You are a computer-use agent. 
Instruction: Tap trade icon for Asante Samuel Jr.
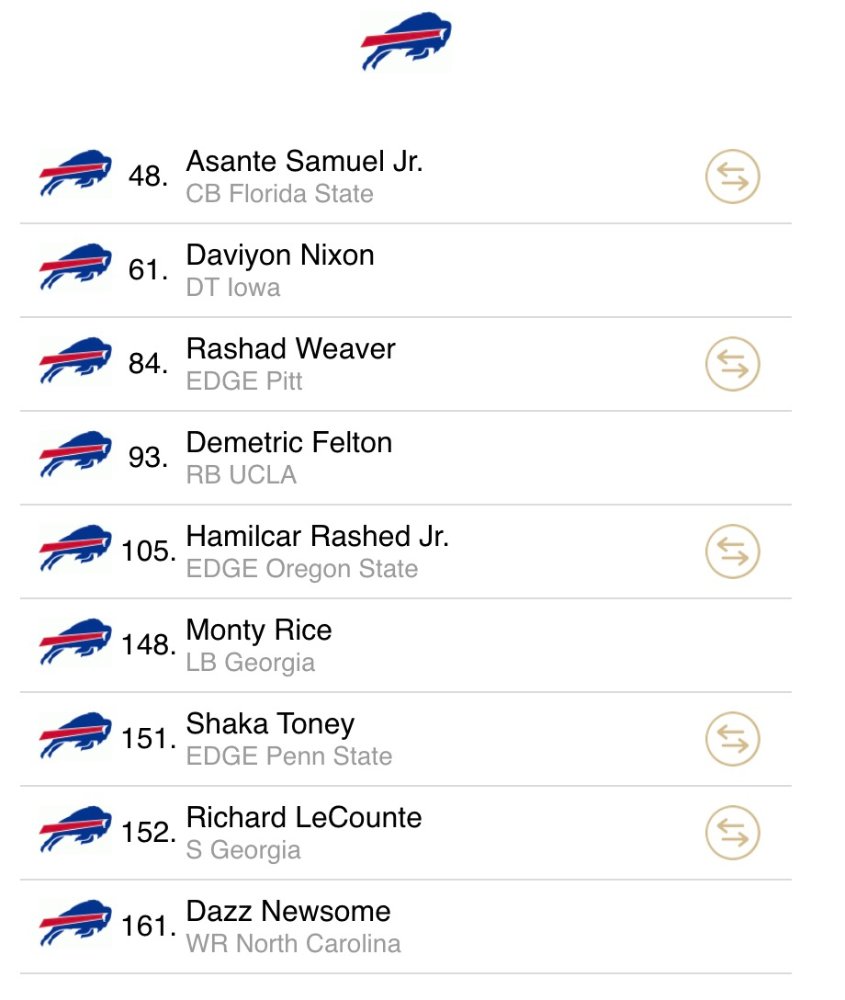coord(732,177)
